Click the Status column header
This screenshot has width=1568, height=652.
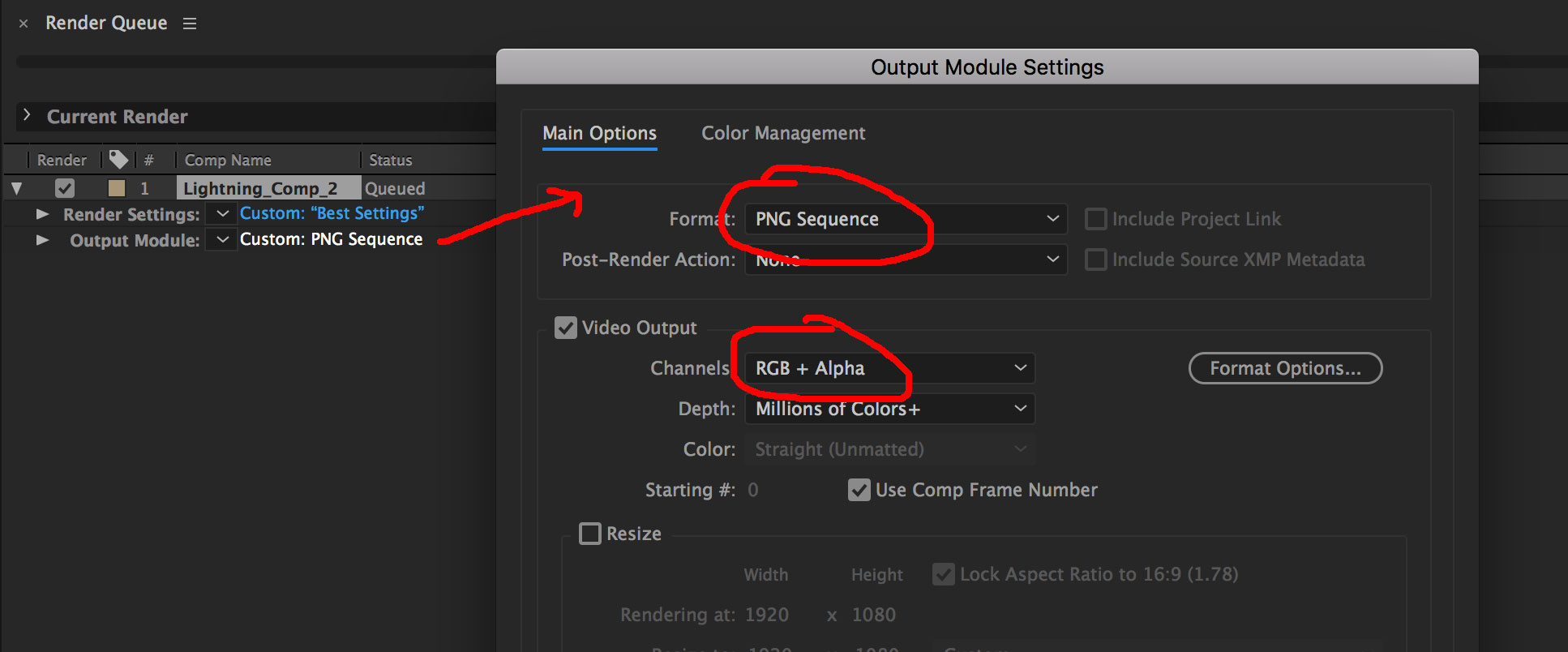391,160
